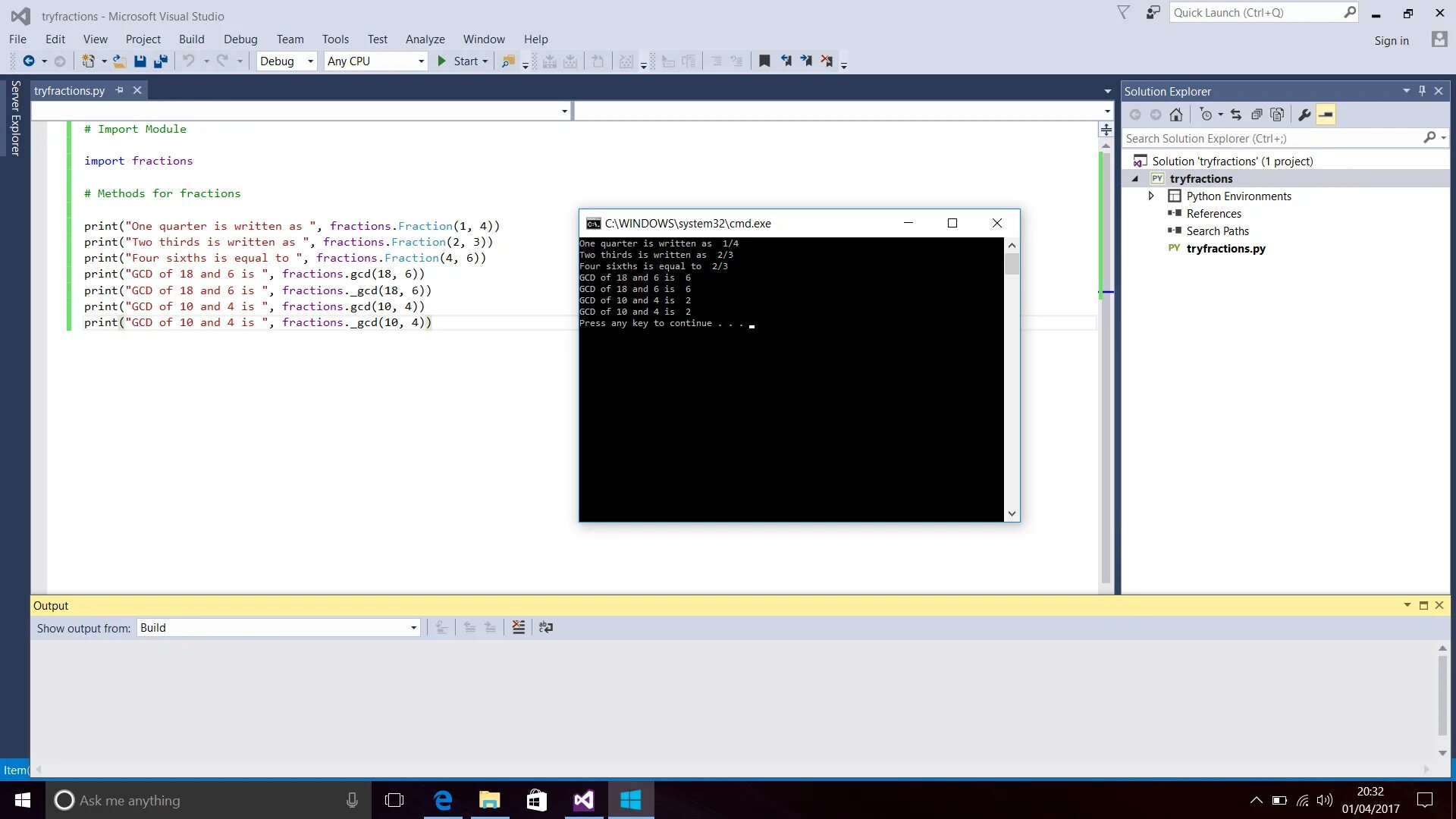Open the Debug menu
This screenshot has width=1456, height=819.
[240, 39]
